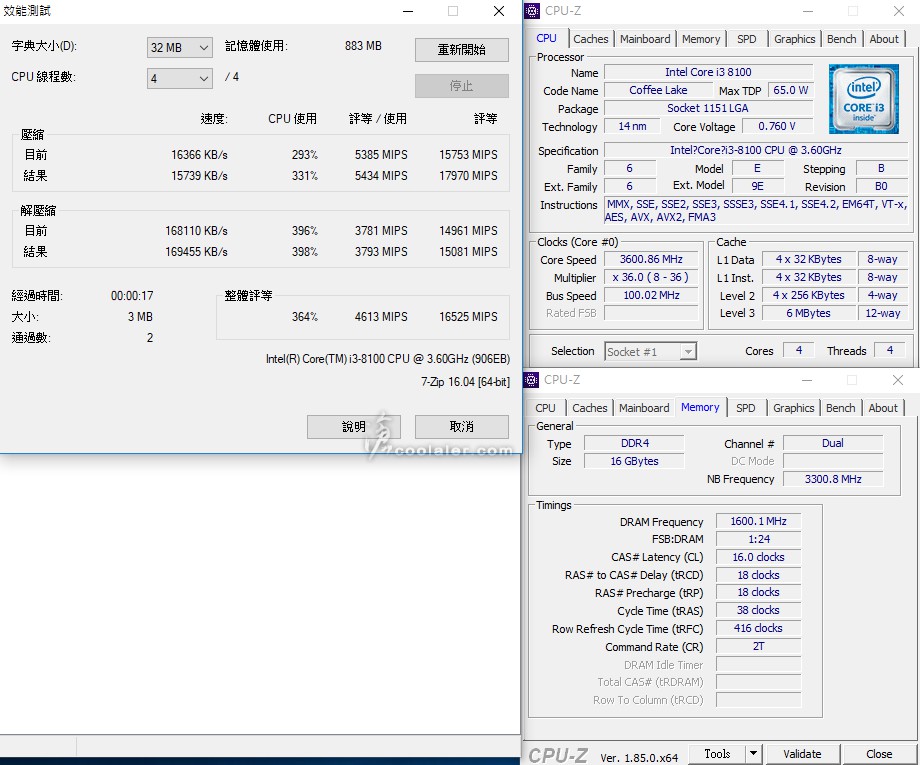The image size is (920, 765).
Task: Open the Bench tab in top CPU-Z window
Action: [x=841, y=39]
